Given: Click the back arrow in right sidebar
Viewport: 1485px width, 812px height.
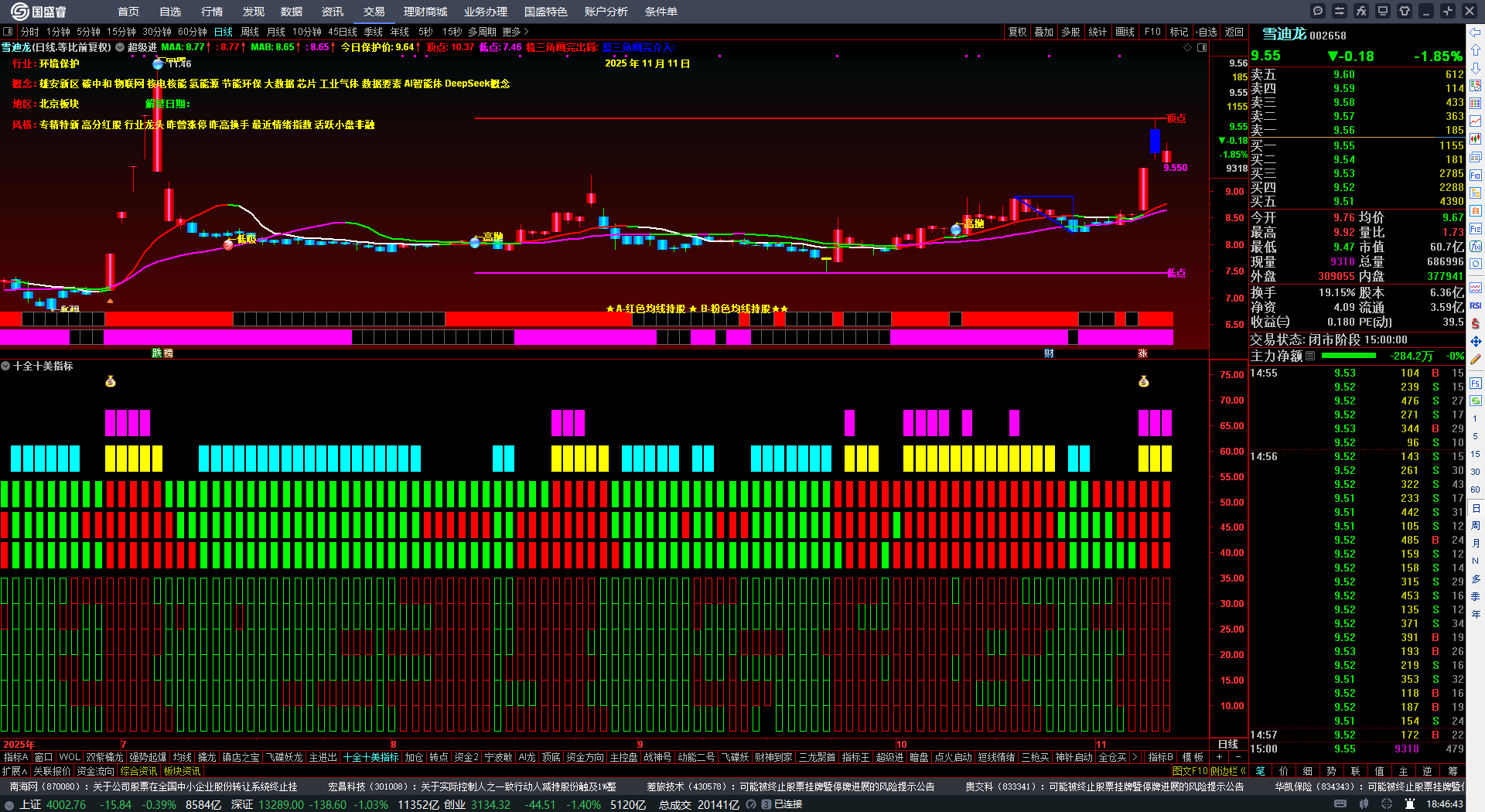Looking at the screenshot, I should click(x=1476, y=32).
